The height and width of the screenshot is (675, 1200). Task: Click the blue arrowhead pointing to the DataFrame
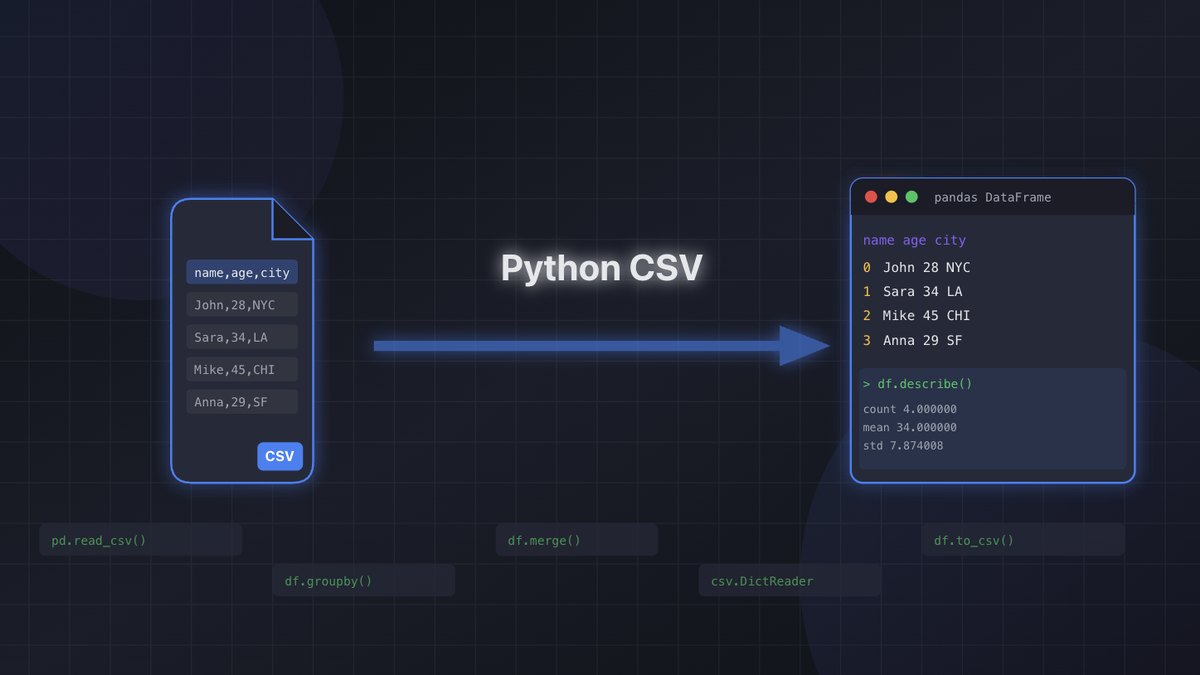[805, 346]
